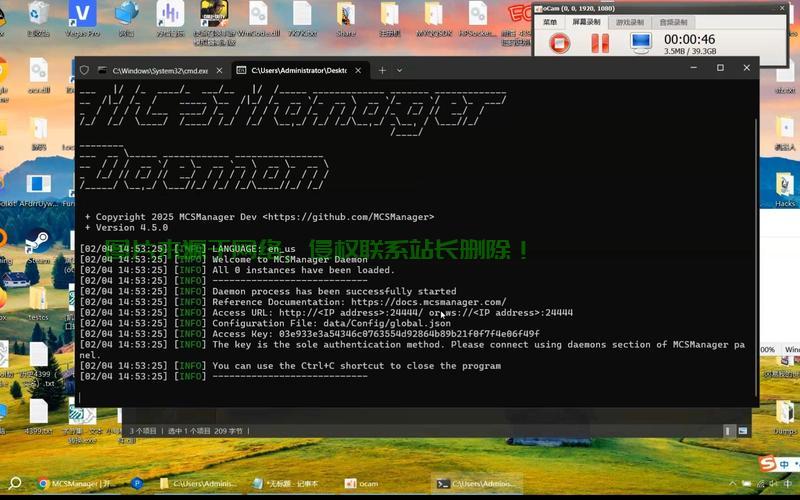
Task: Click the Sogou input method S icon
Action: tap(768, 463)
